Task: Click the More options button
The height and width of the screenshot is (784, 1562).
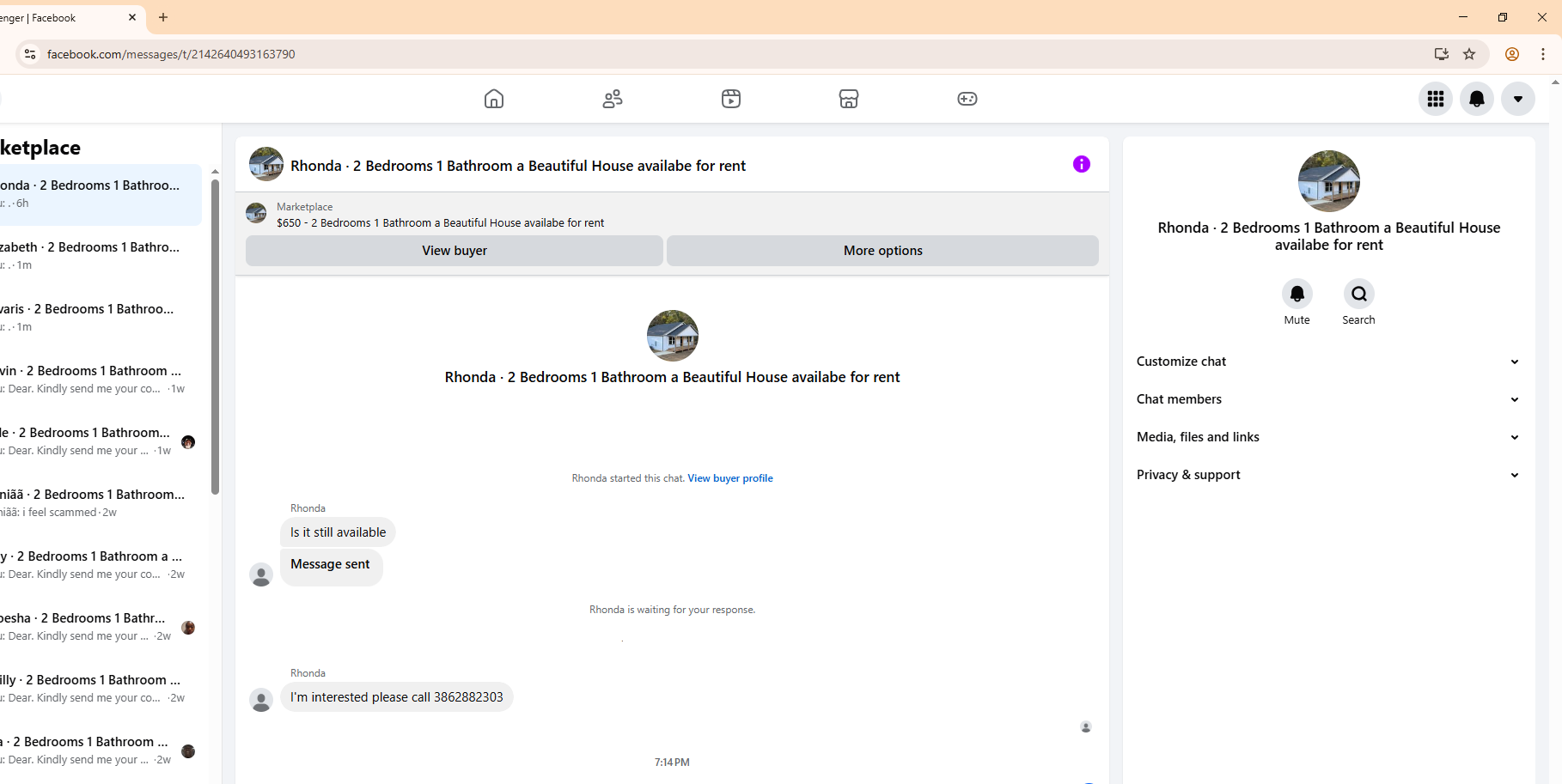Action: point(882,251)
